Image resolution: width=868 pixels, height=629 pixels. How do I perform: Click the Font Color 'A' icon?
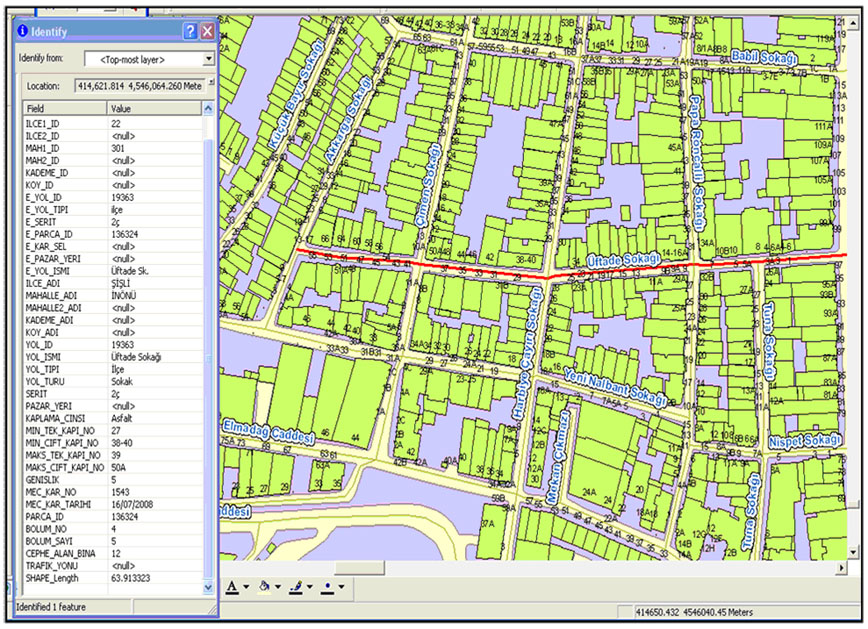[x=232, y=587]
